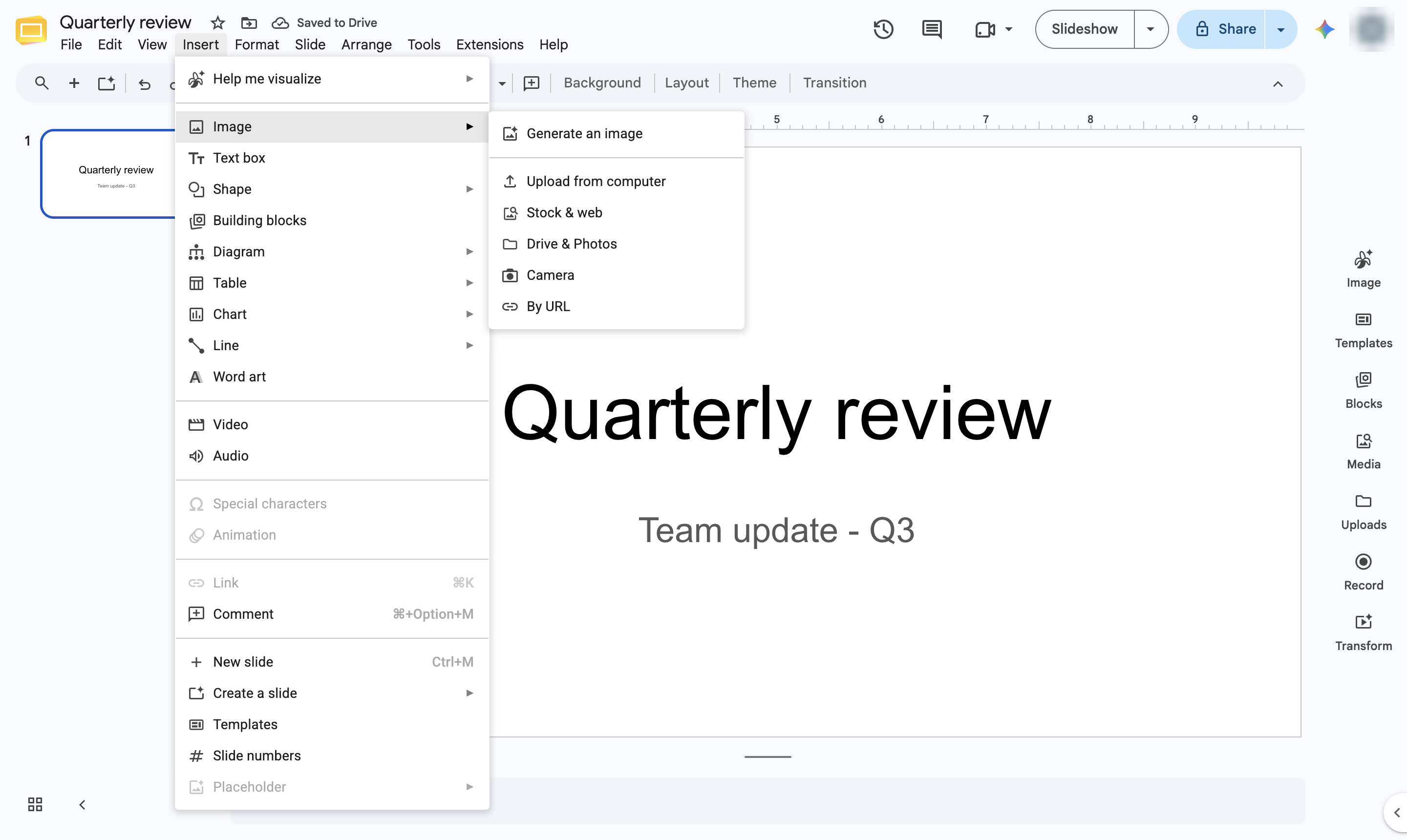Click the Theme toolbar button

754,83
